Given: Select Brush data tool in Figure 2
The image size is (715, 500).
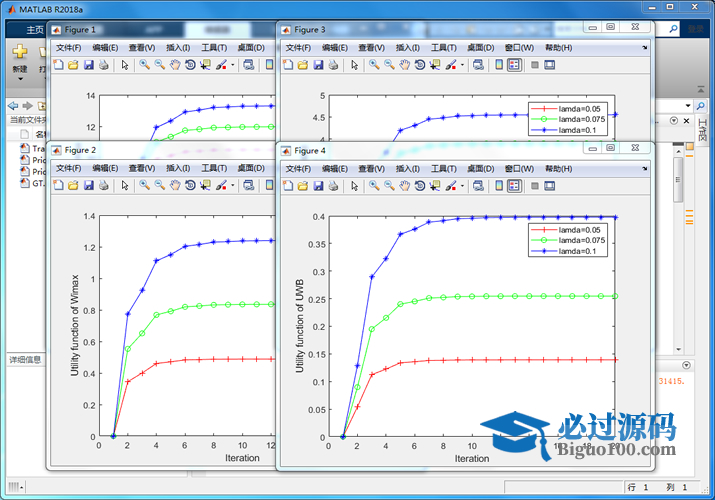Looking at the screenshot, I should 221,185.
